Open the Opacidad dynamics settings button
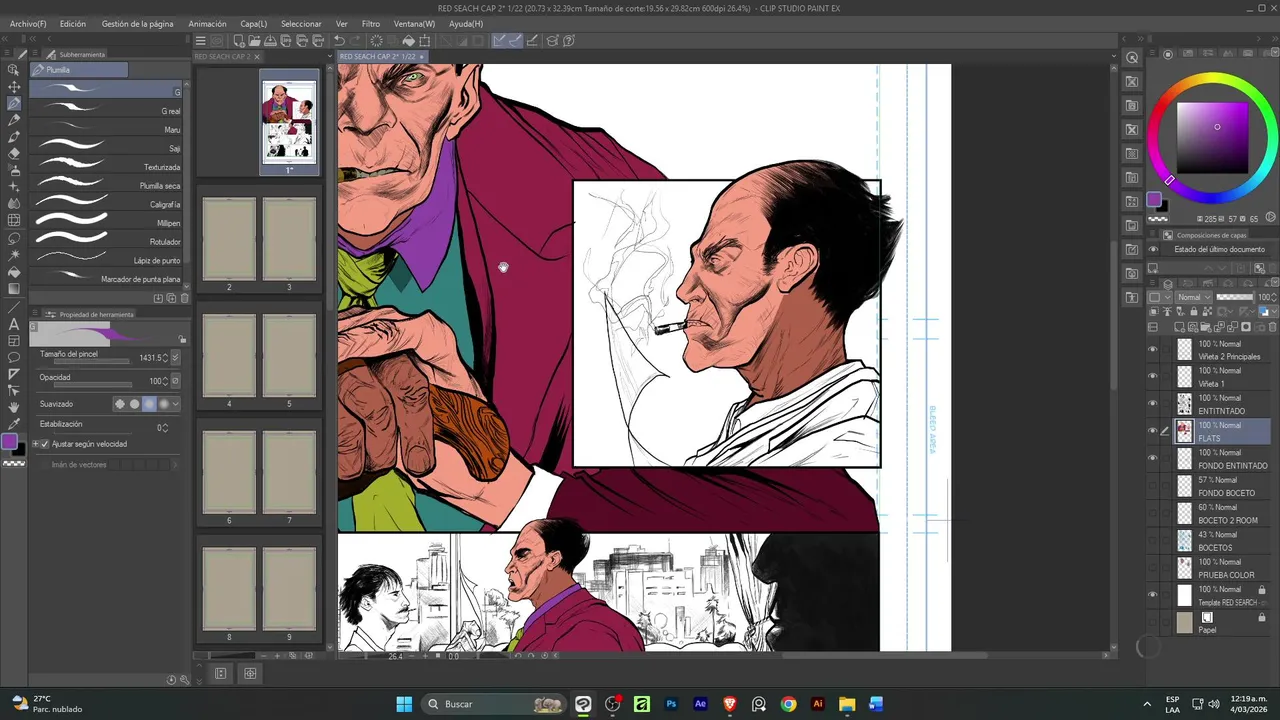Screen dimensions: 1280x720 (176, 381)
